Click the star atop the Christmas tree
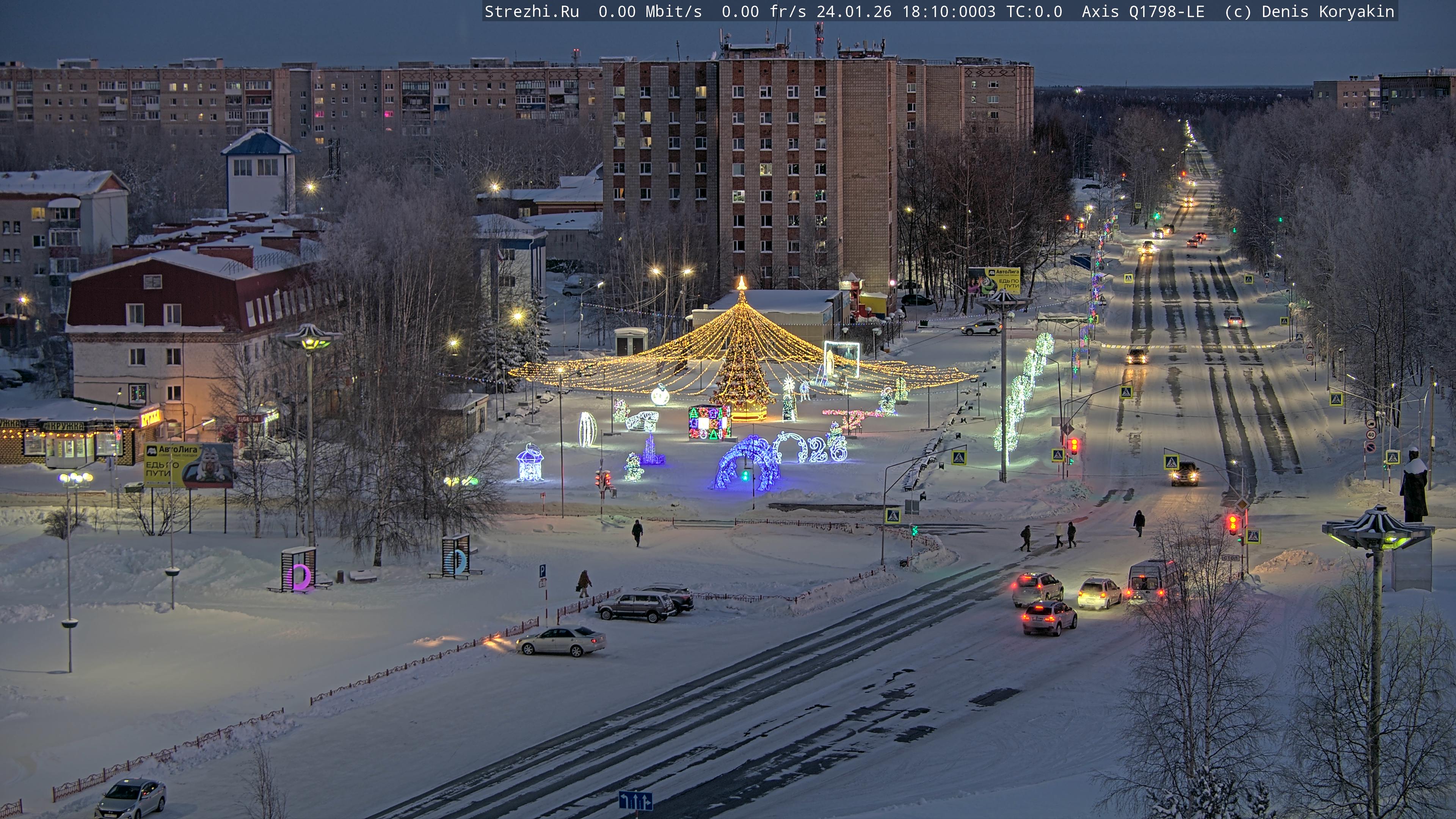 pyautogui.click(x=742, y=282)
